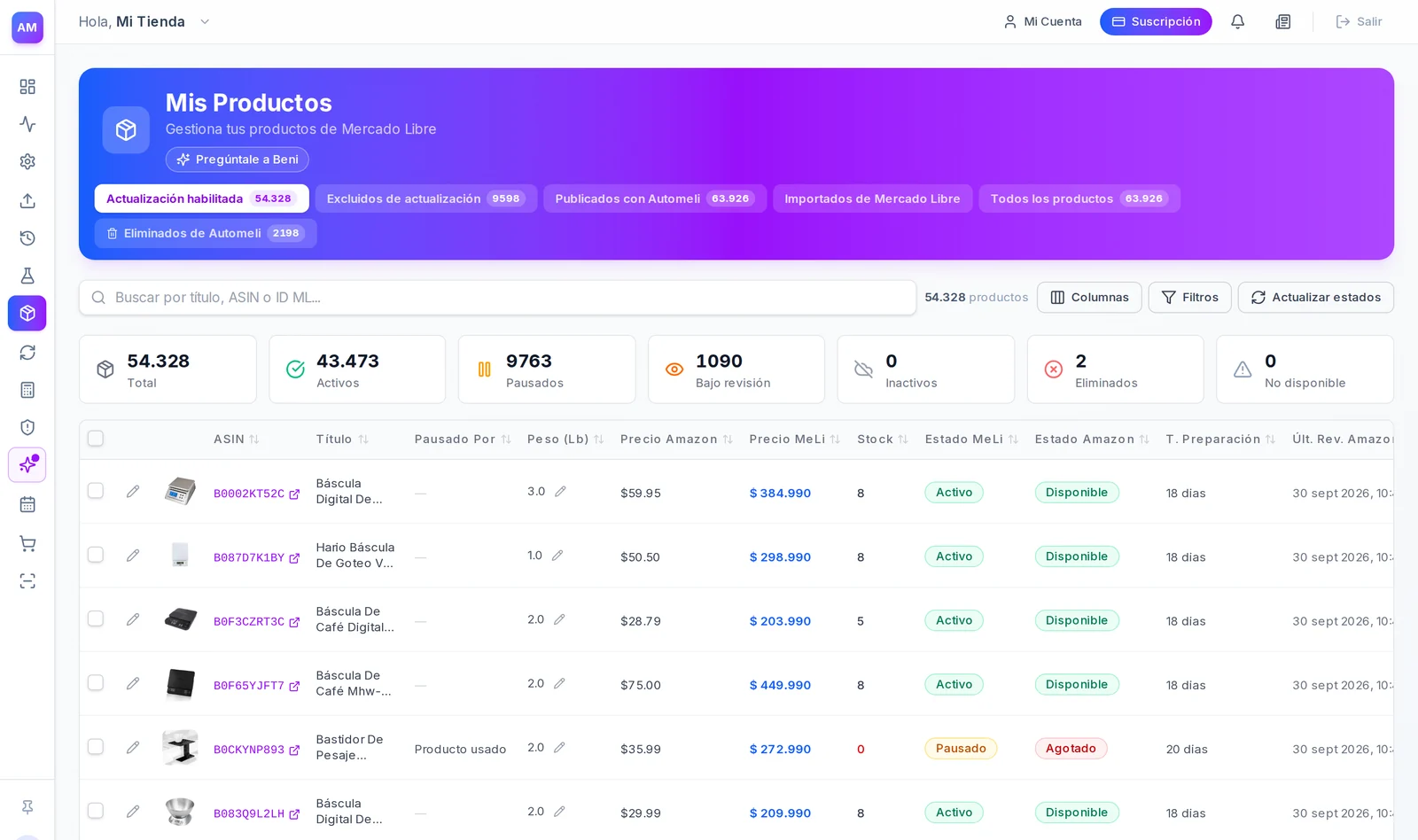Expand the Mi Tienda store dropdown
Screen dimensions: 1418x840
click(205, 22)
